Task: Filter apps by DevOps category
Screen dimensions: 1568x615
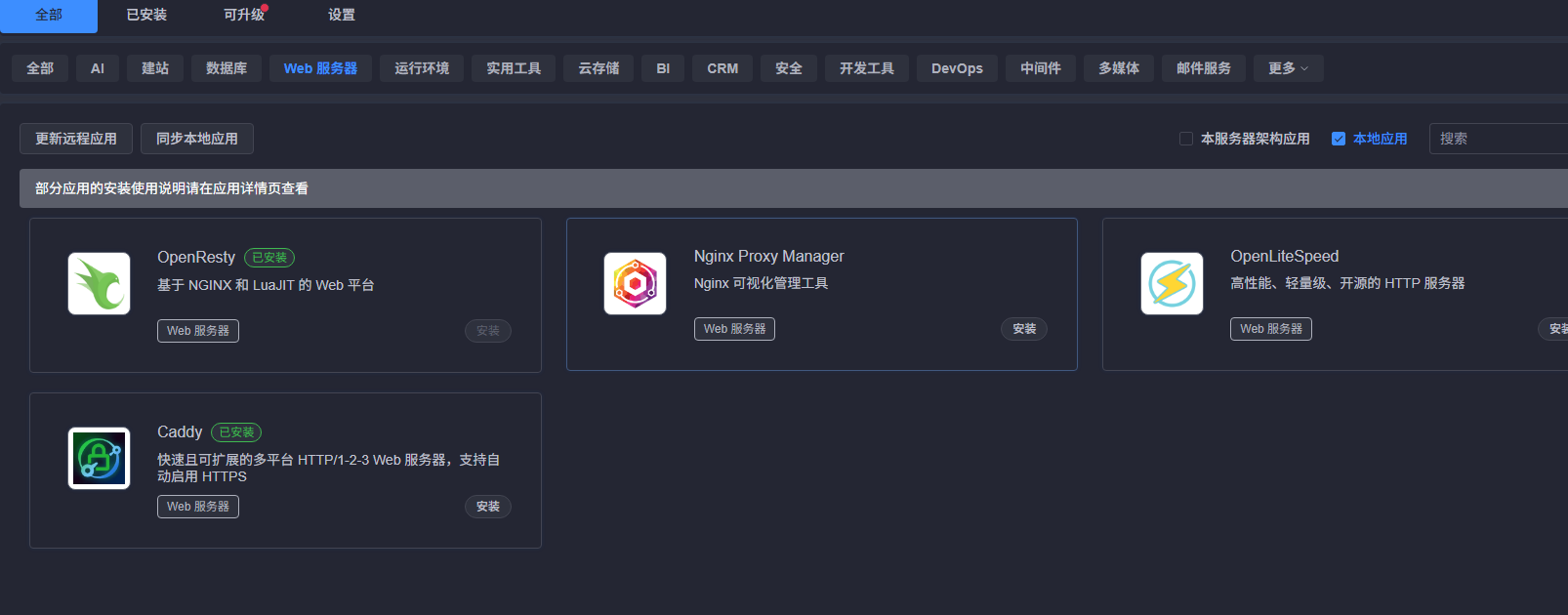Action: click(x=957, y=68)
